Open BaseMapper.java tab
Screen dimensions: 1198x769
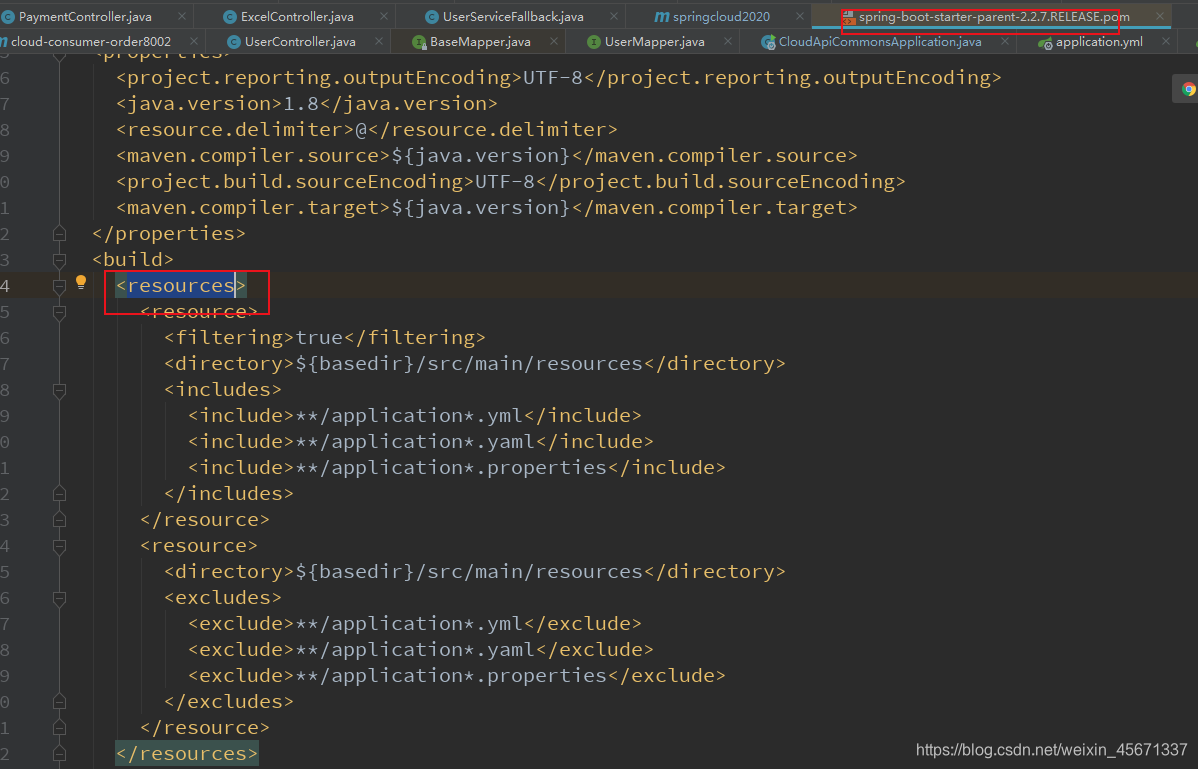(x=480, y=41)
